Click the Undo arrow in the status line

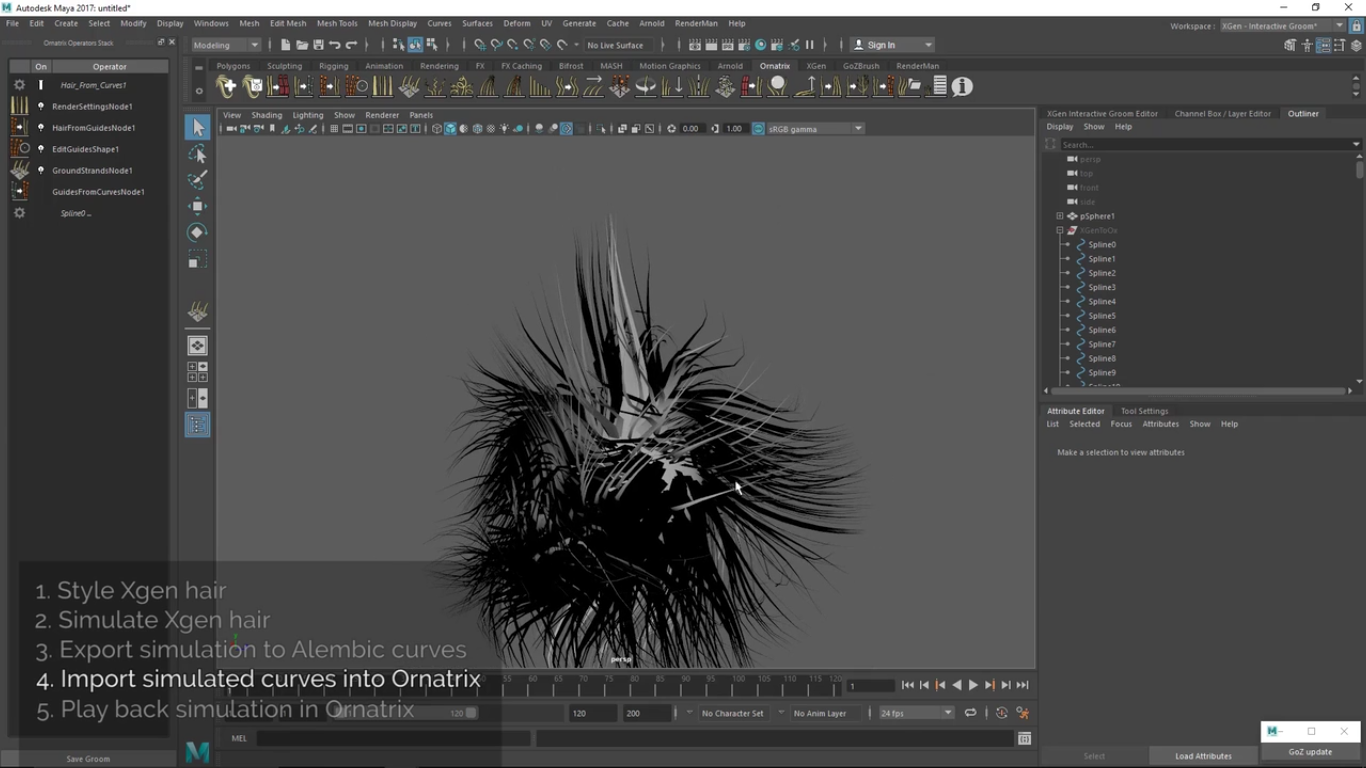pyautogui.click(x=335, y=45)
